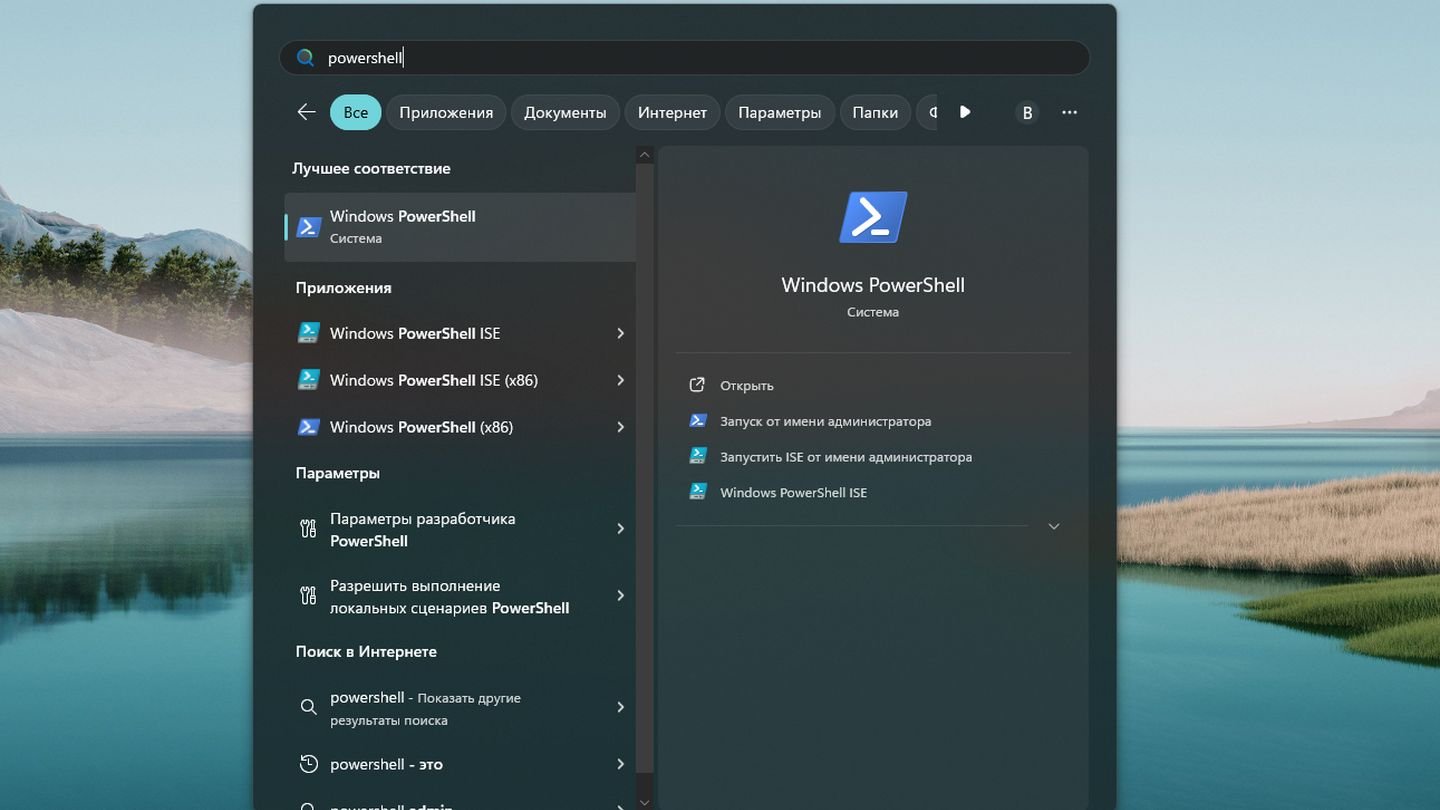Click the web search magnifier icon for powershell
The width and height of the screenshot is (1440, 810).
pos(308,708)
